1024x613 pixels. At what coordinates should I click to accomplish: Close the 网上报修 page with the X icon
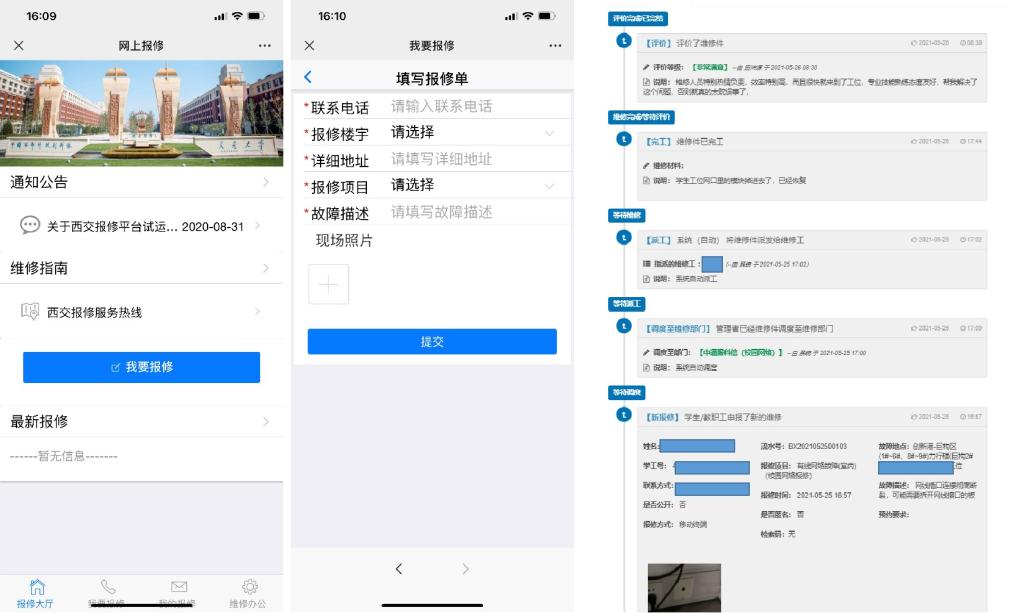pyautogui.click(x=19, y=46)
